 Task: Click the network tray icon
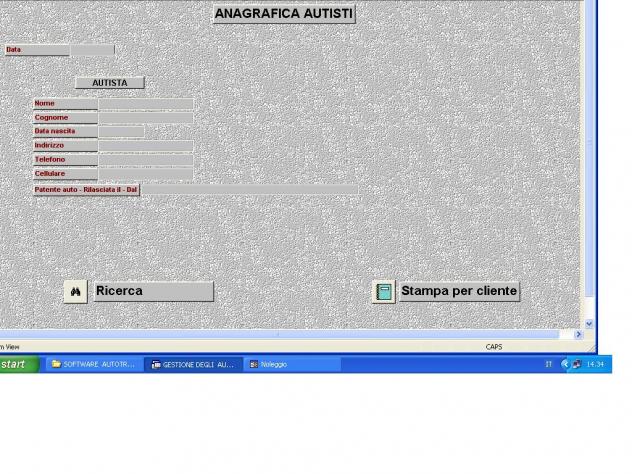[x=577, y=364]
